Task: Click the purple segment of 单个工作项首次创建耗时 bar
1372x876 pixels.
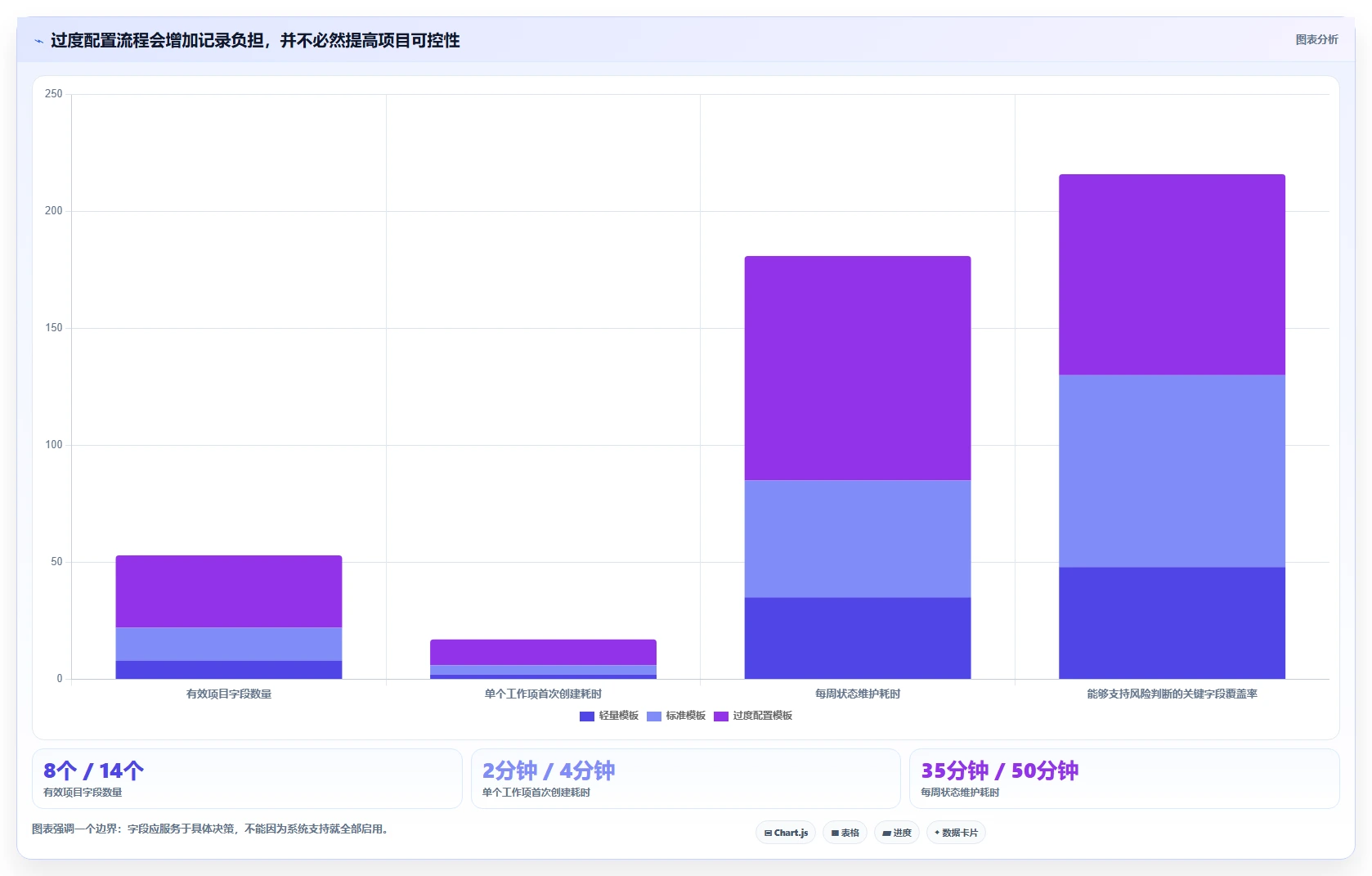Action: point(543,652)
